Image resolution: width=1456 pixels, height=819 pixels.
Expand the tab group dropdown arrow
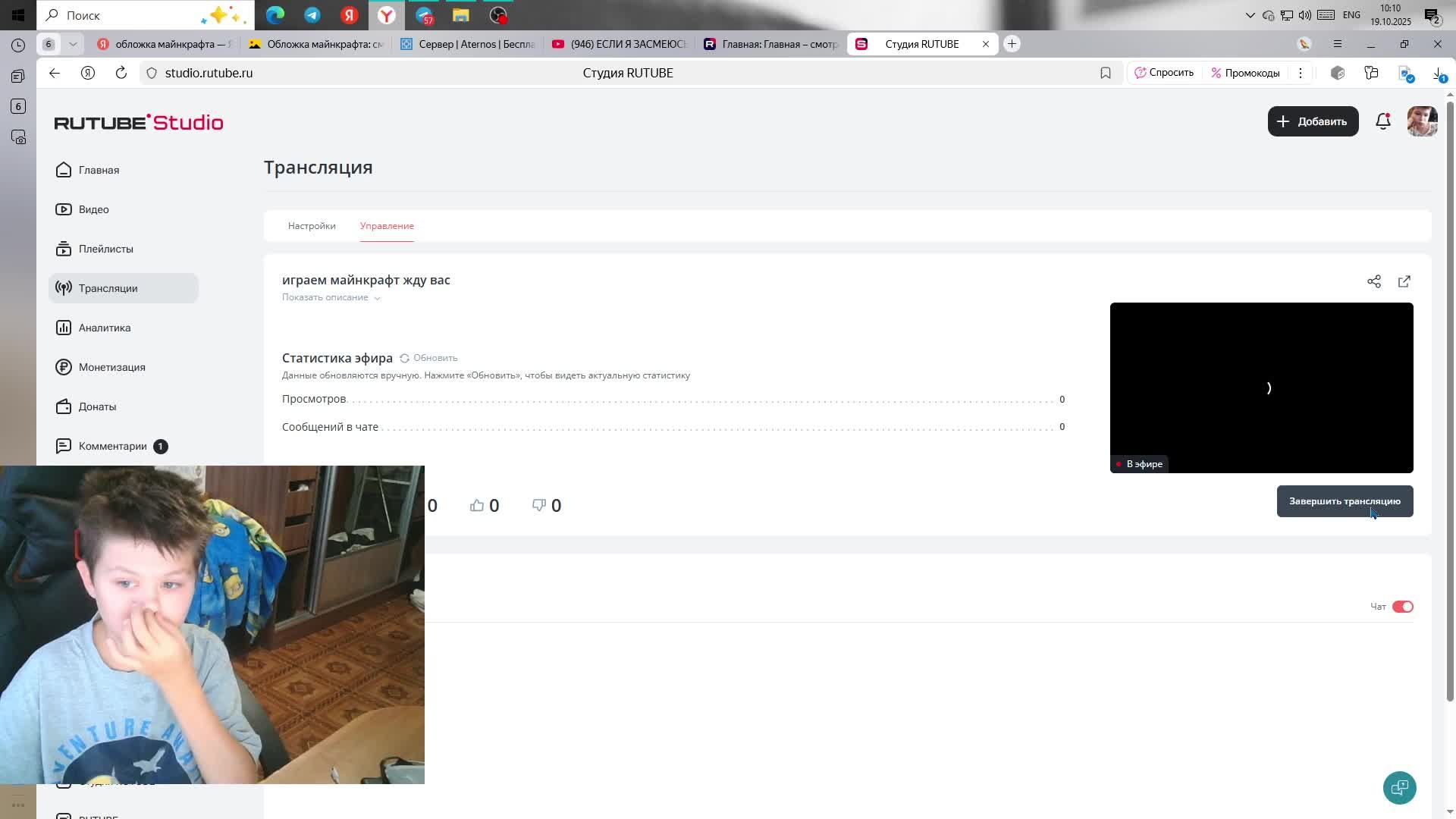pyautogui.click(x=73, y=44)
